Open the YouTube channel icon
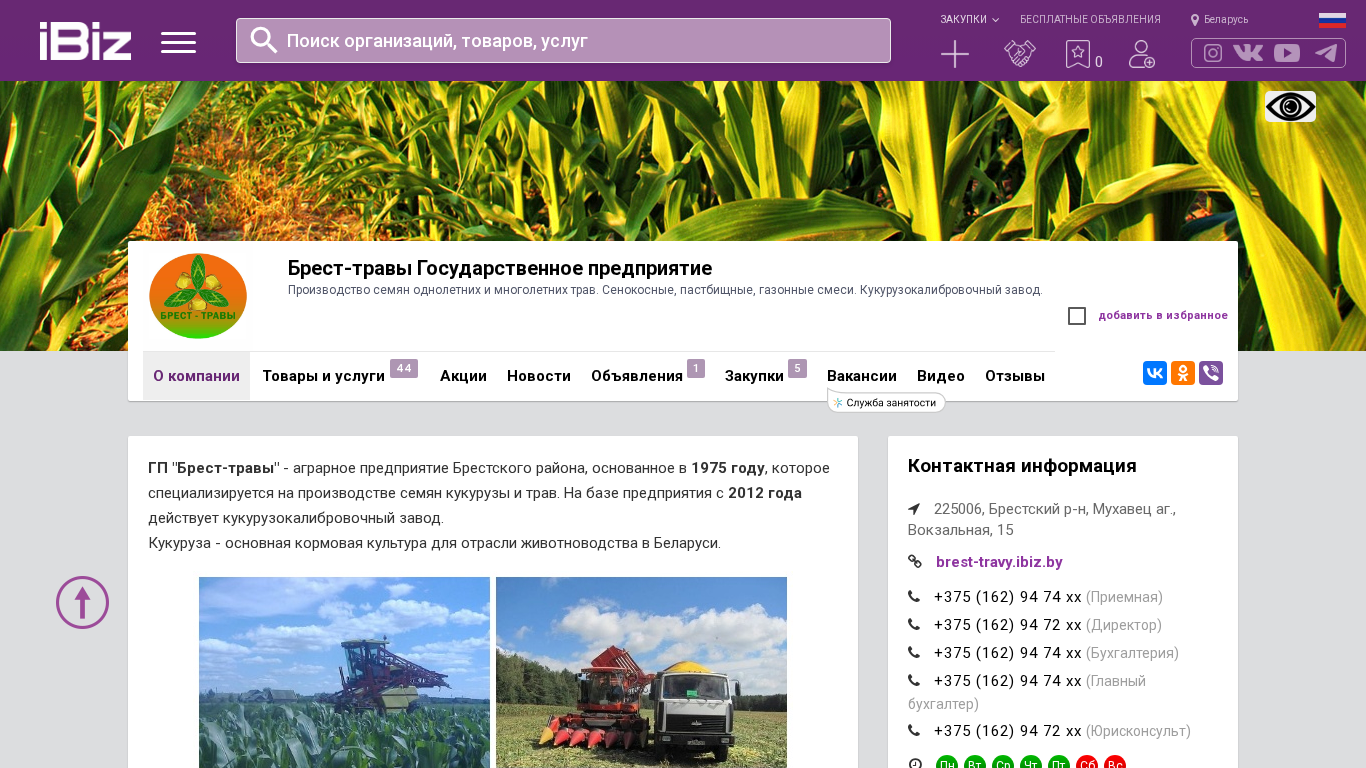The width and height of the screenshot is (1366, 768). click(1287, 53)
